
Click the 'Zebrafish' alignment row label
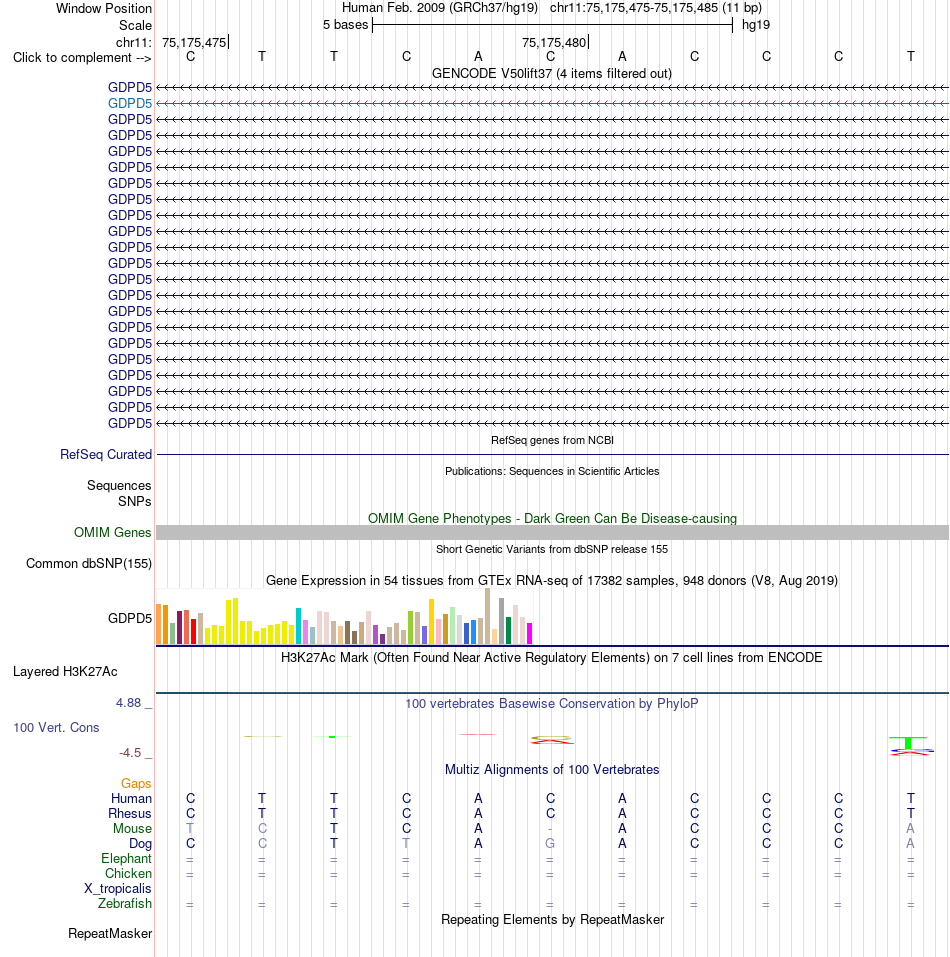click(124, 903)
